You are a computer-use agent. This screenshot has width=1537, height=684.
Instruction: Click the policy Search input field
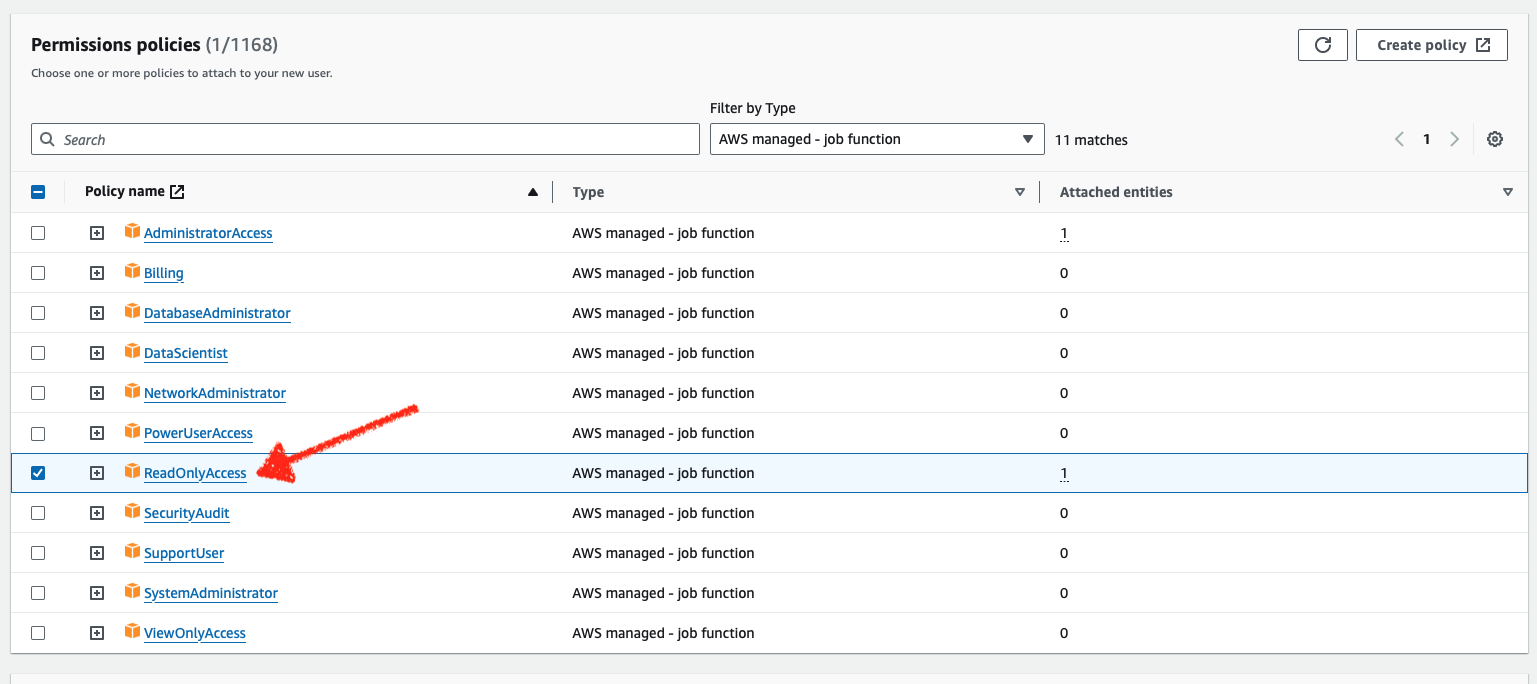[x=365, y=139]
